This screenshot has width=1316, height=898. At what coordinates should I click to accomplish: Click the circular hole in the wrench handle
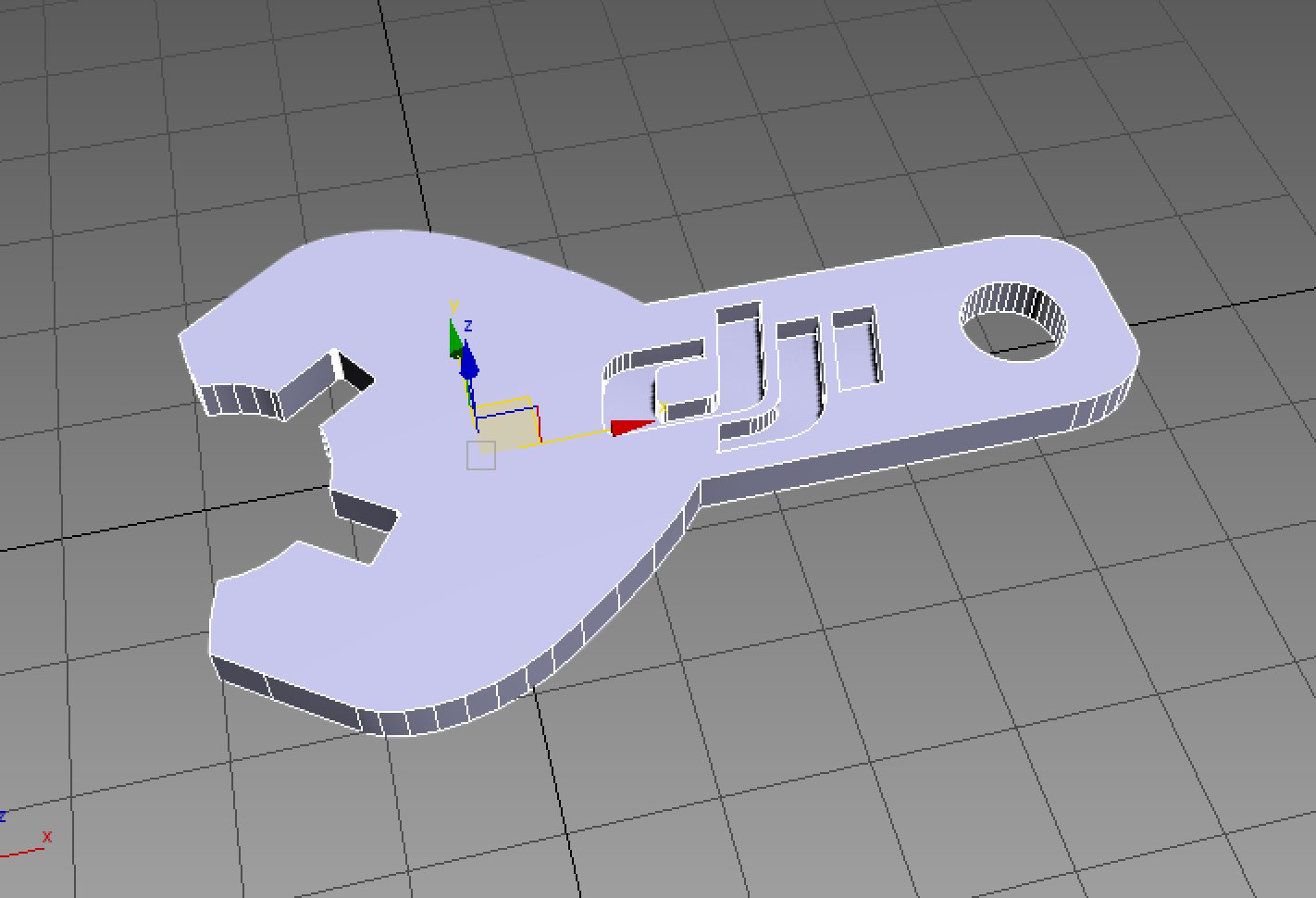pos(1012,322)
